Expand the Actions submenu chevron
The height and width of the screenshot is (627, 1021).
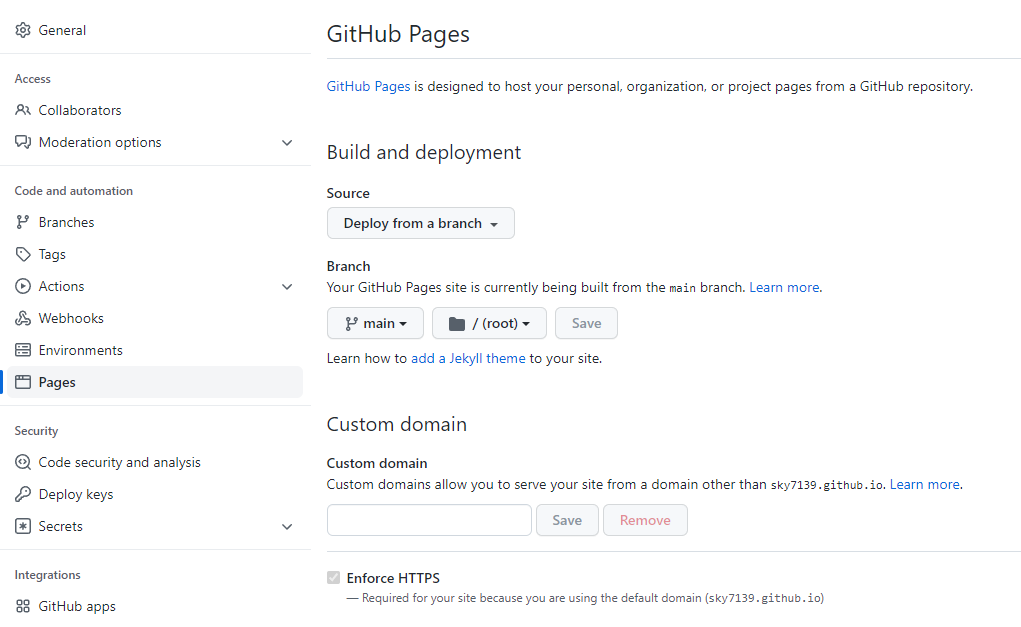(x=287, y=286)
